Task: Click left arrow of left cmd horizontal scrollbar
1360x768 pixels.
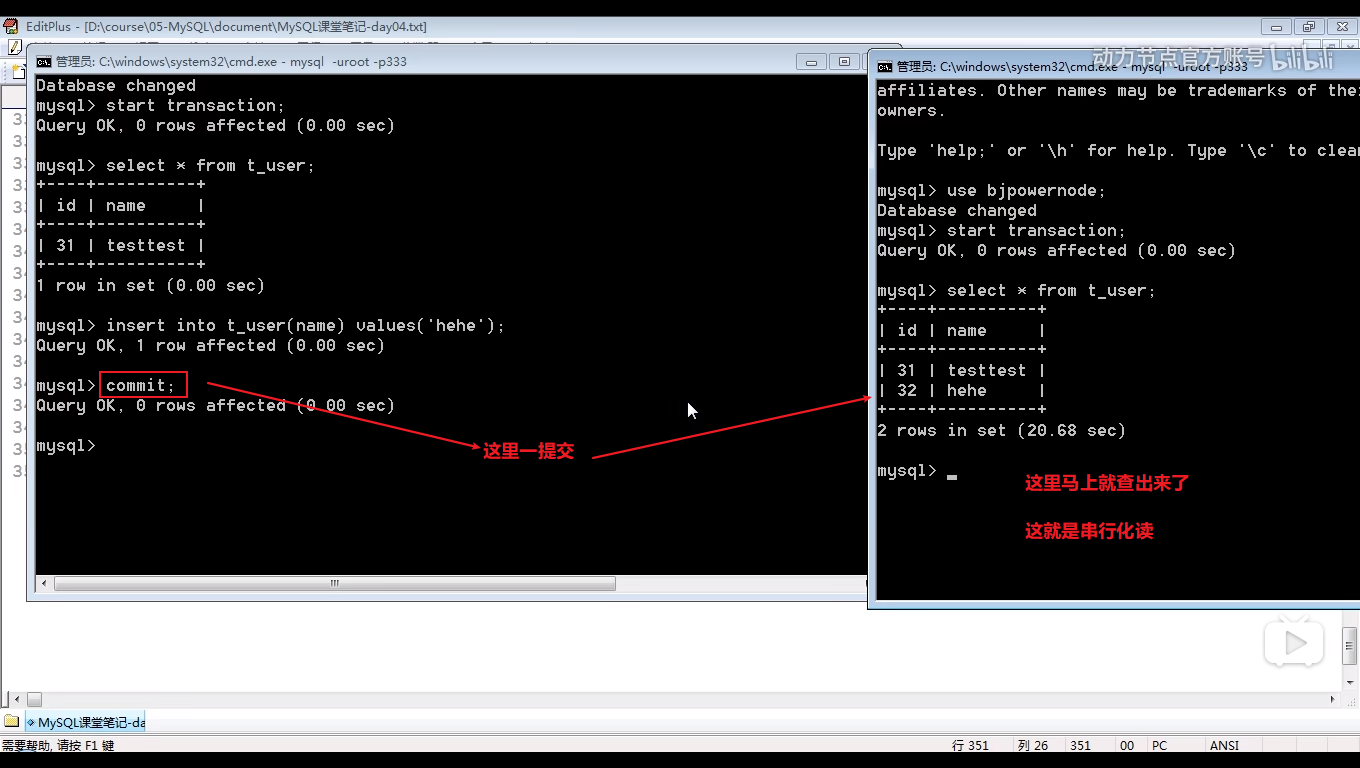Action: [x=44, y=584]
